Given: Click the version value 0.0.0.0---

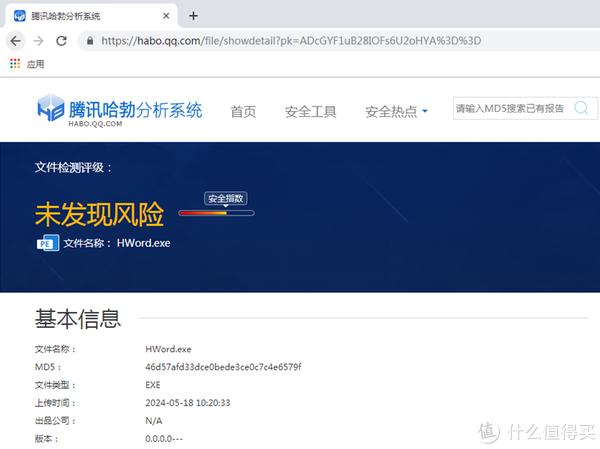Looking at the screenshot, I should 164,439.
